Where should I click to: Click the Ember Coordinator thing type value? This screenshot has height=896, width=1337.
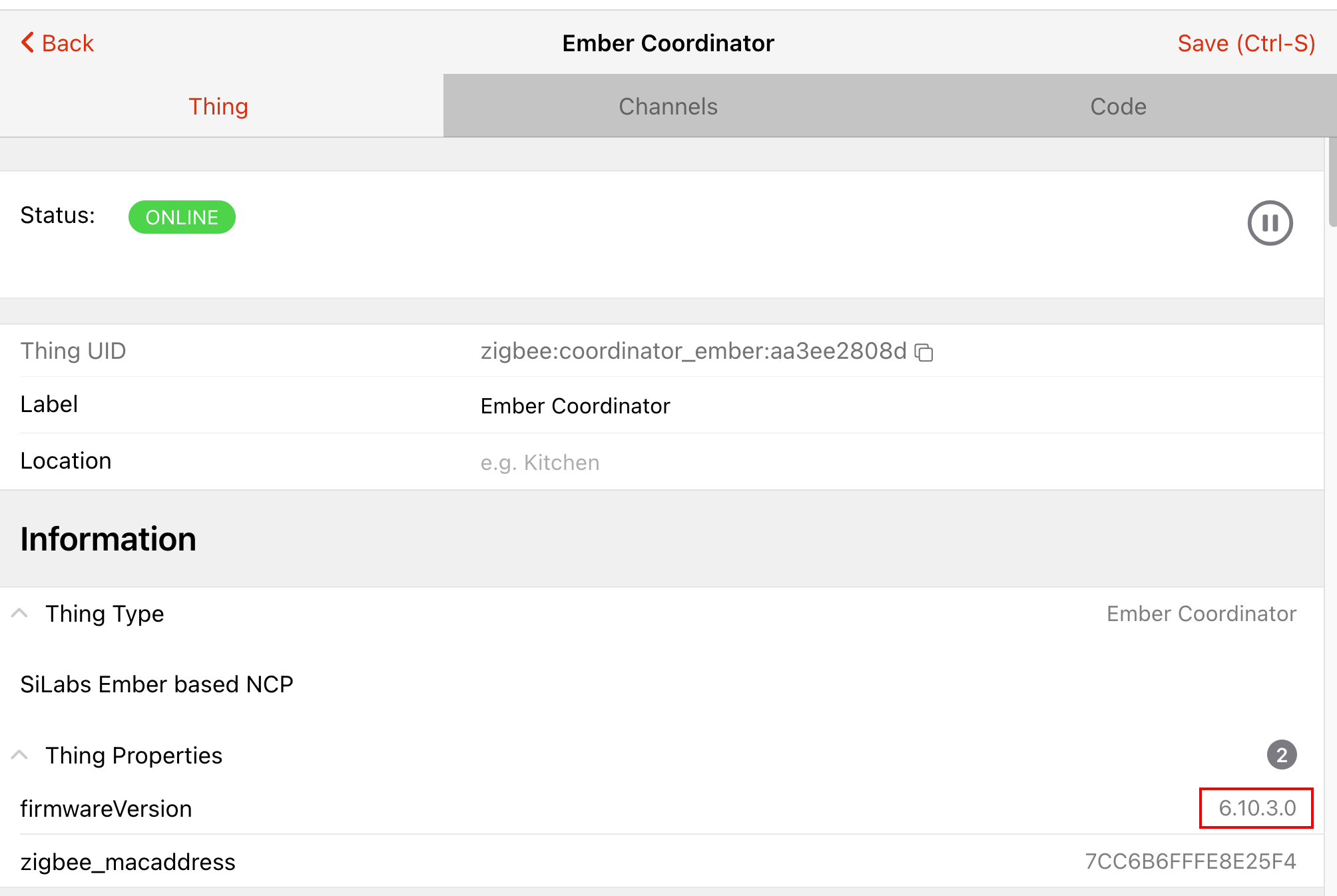point(1201,613)
